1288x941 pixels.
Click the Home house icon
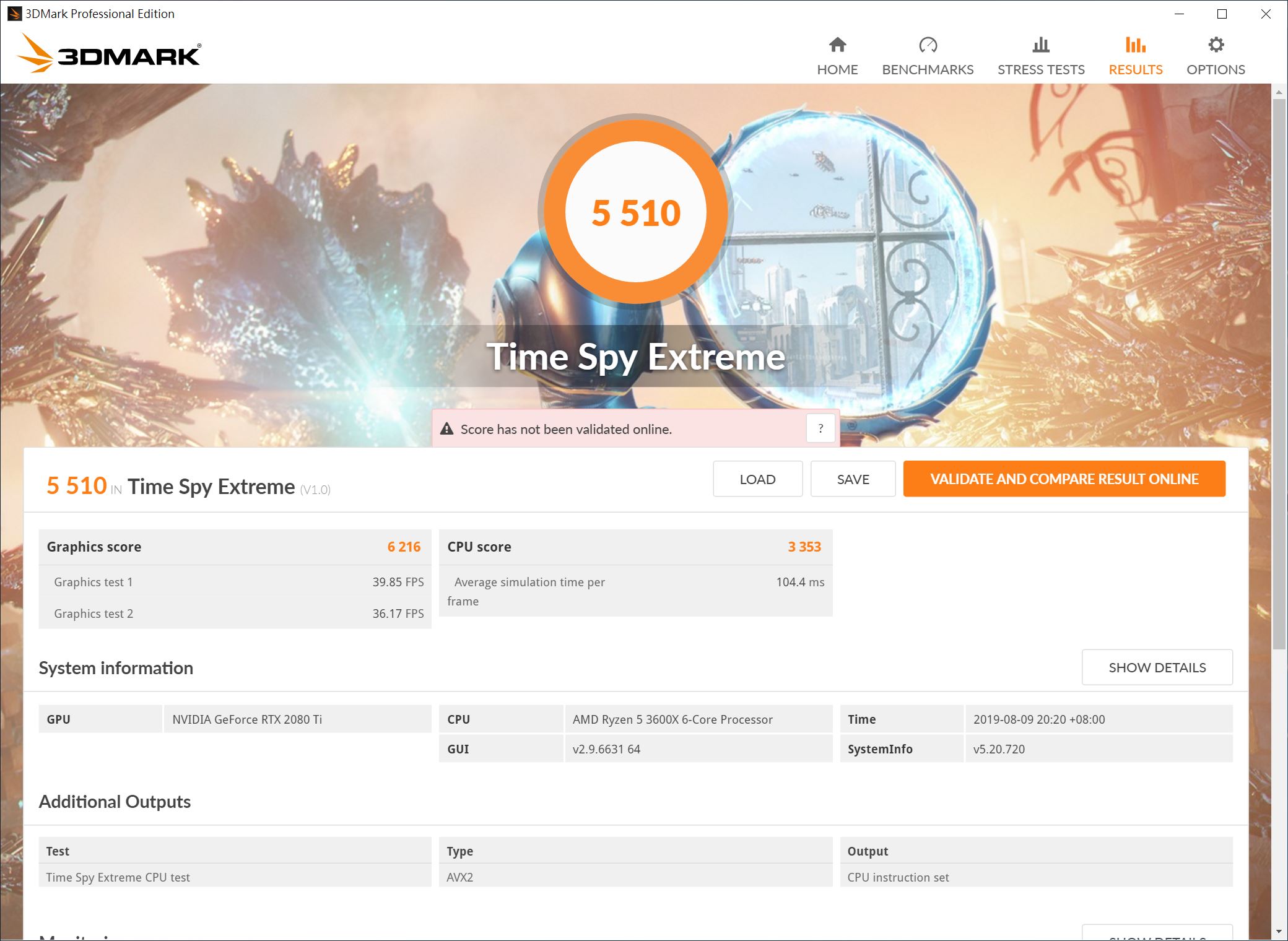coord(837,45)
